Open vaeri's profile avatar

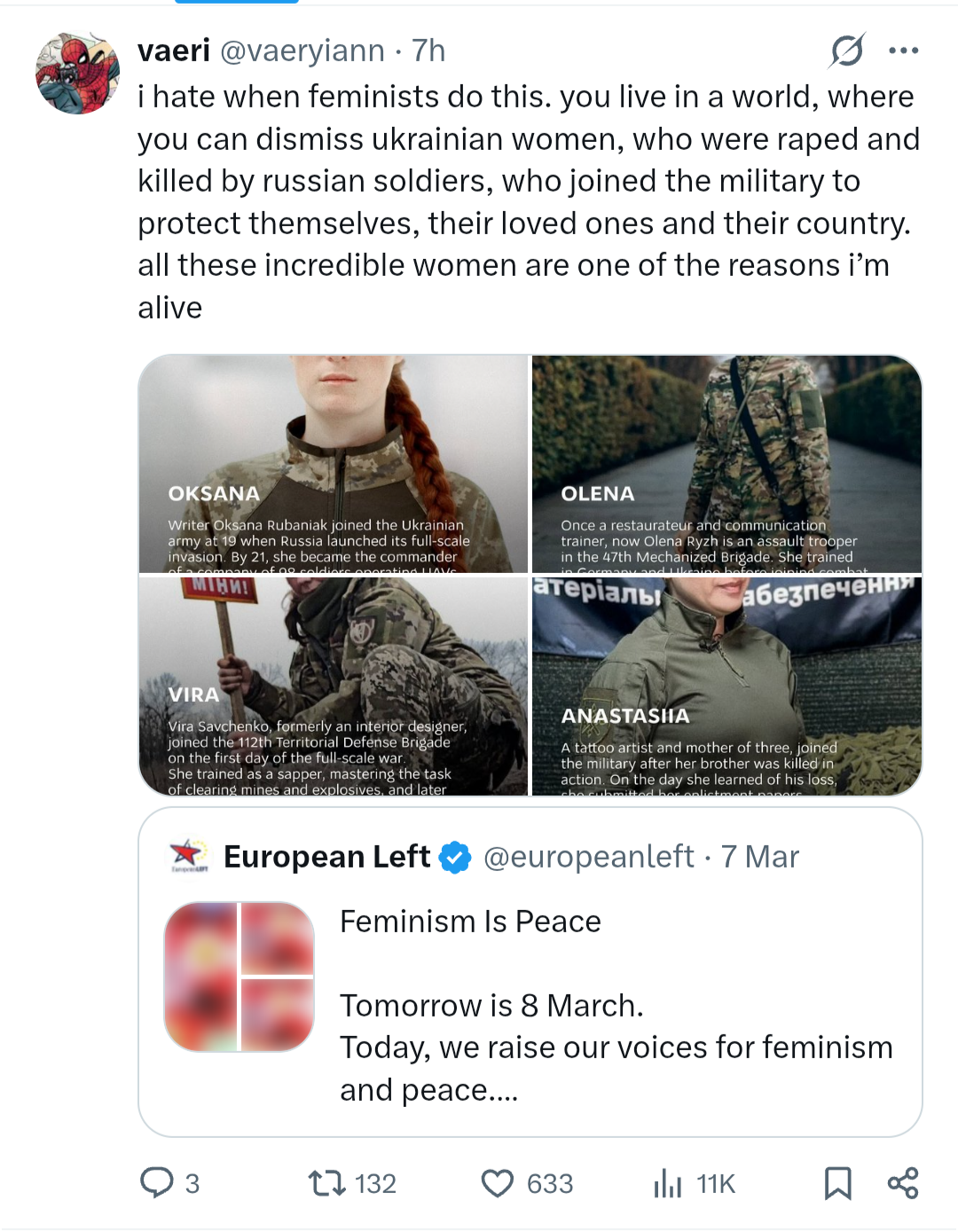point(77,74)
